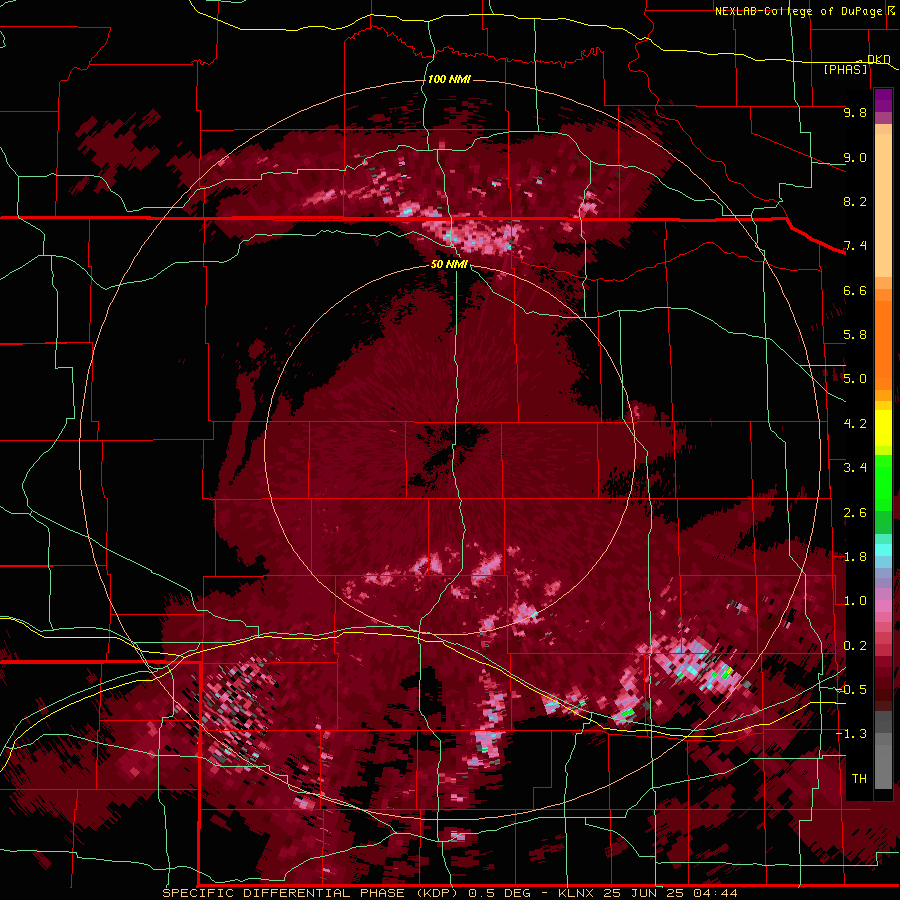Click the 1.0 value on color scale

[x=855, y=601]
